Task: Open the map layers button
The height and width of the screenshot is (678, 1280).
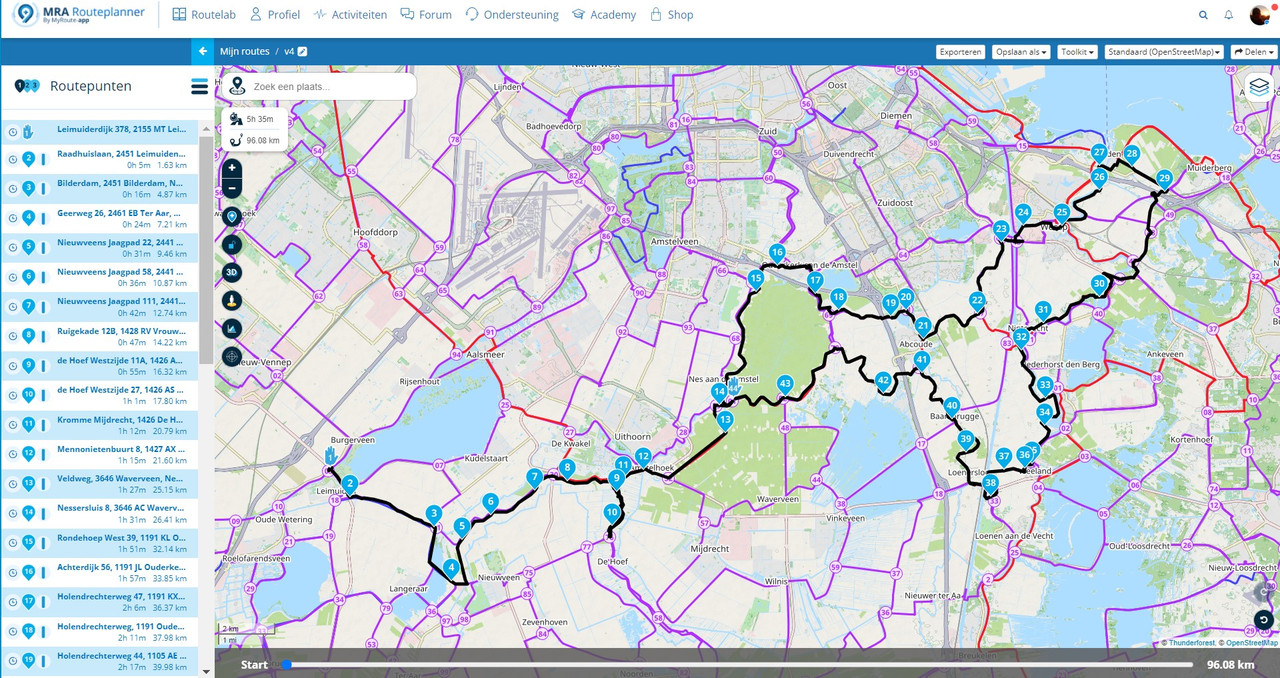Action: [x=1259, y=87]
